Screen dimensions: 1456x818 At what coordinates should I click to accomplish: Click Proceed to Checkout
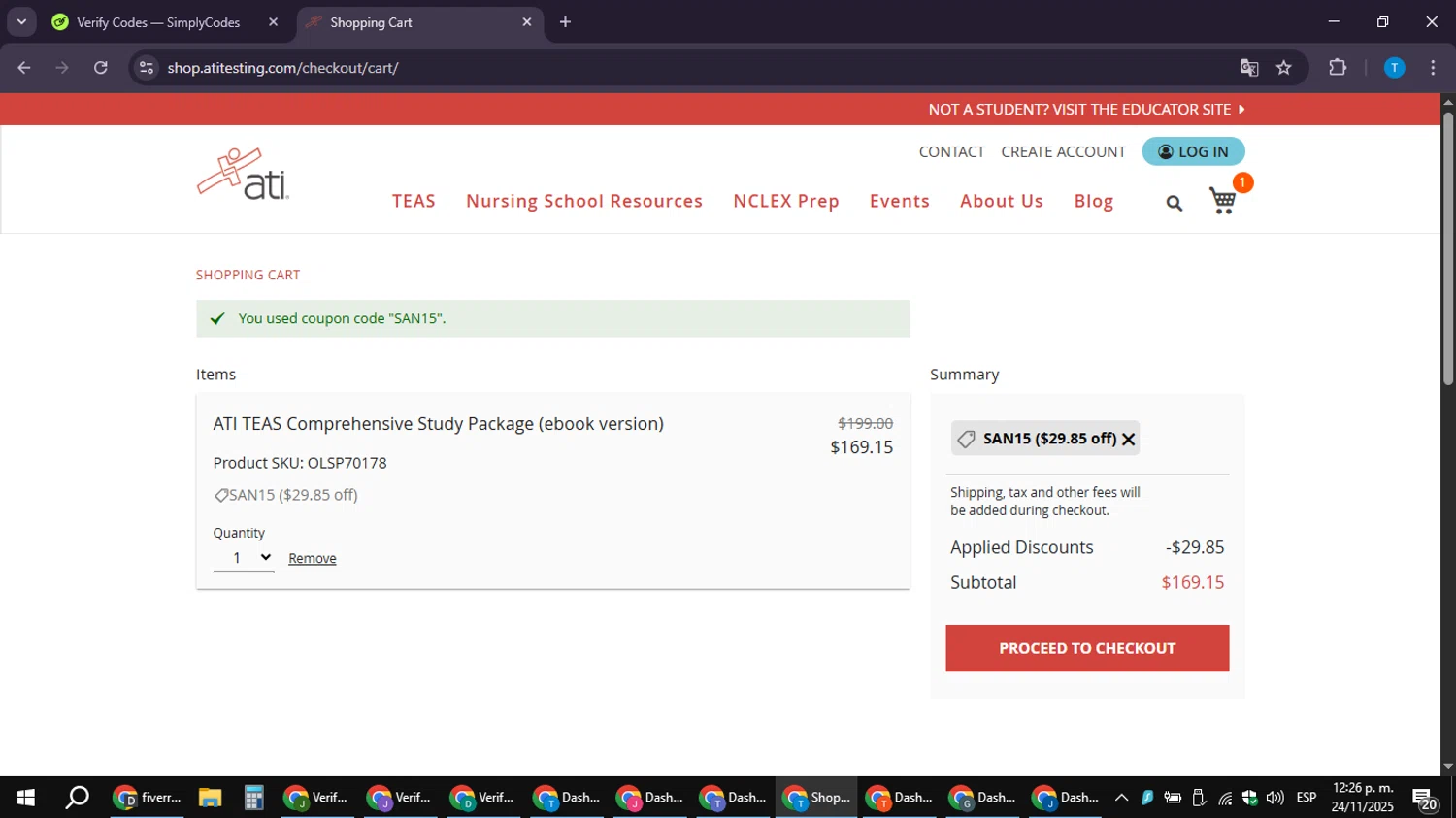pyautogui.click(x=1087, y=648)
